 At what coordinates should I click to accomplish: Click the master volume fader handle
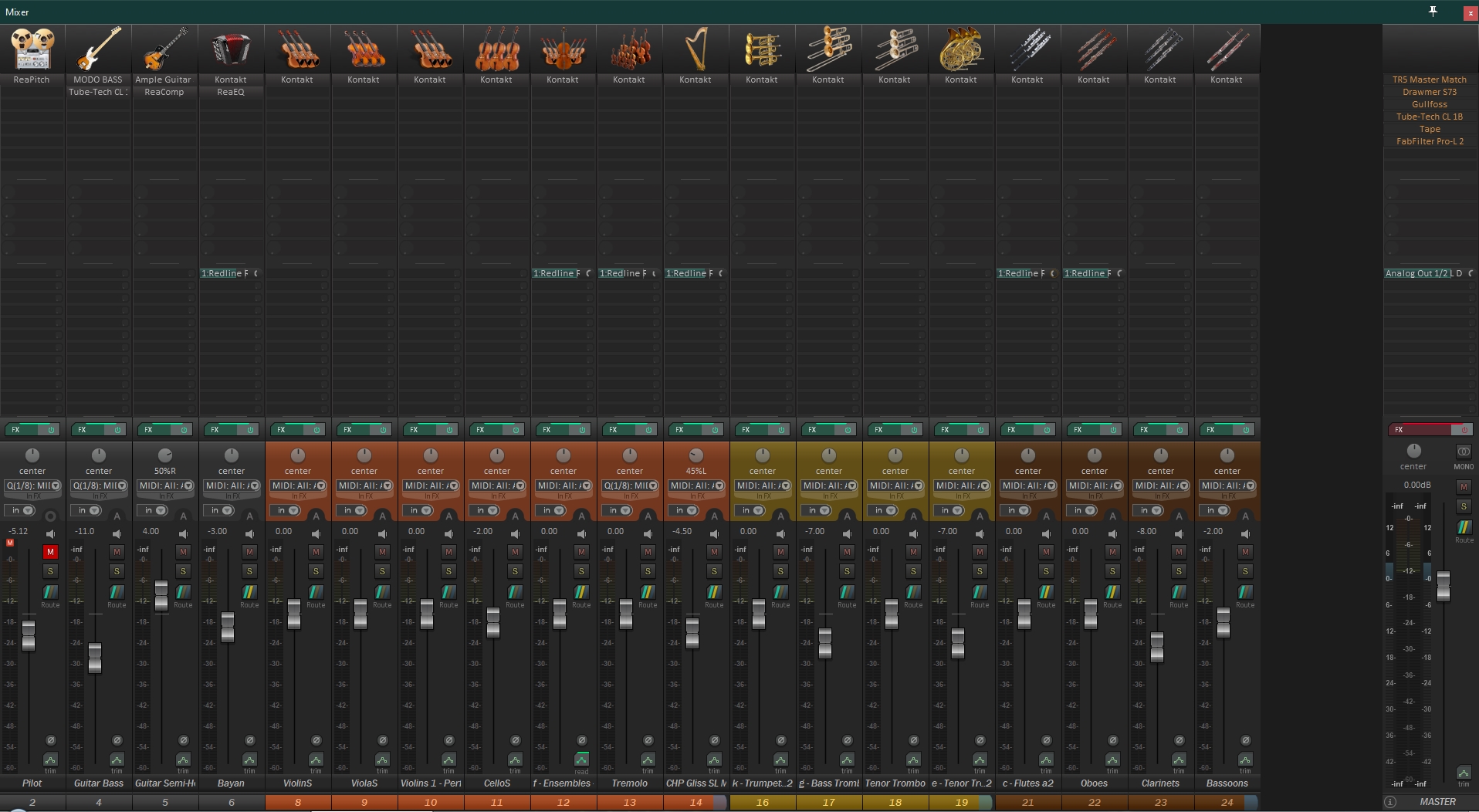[x=1443, y=586]
